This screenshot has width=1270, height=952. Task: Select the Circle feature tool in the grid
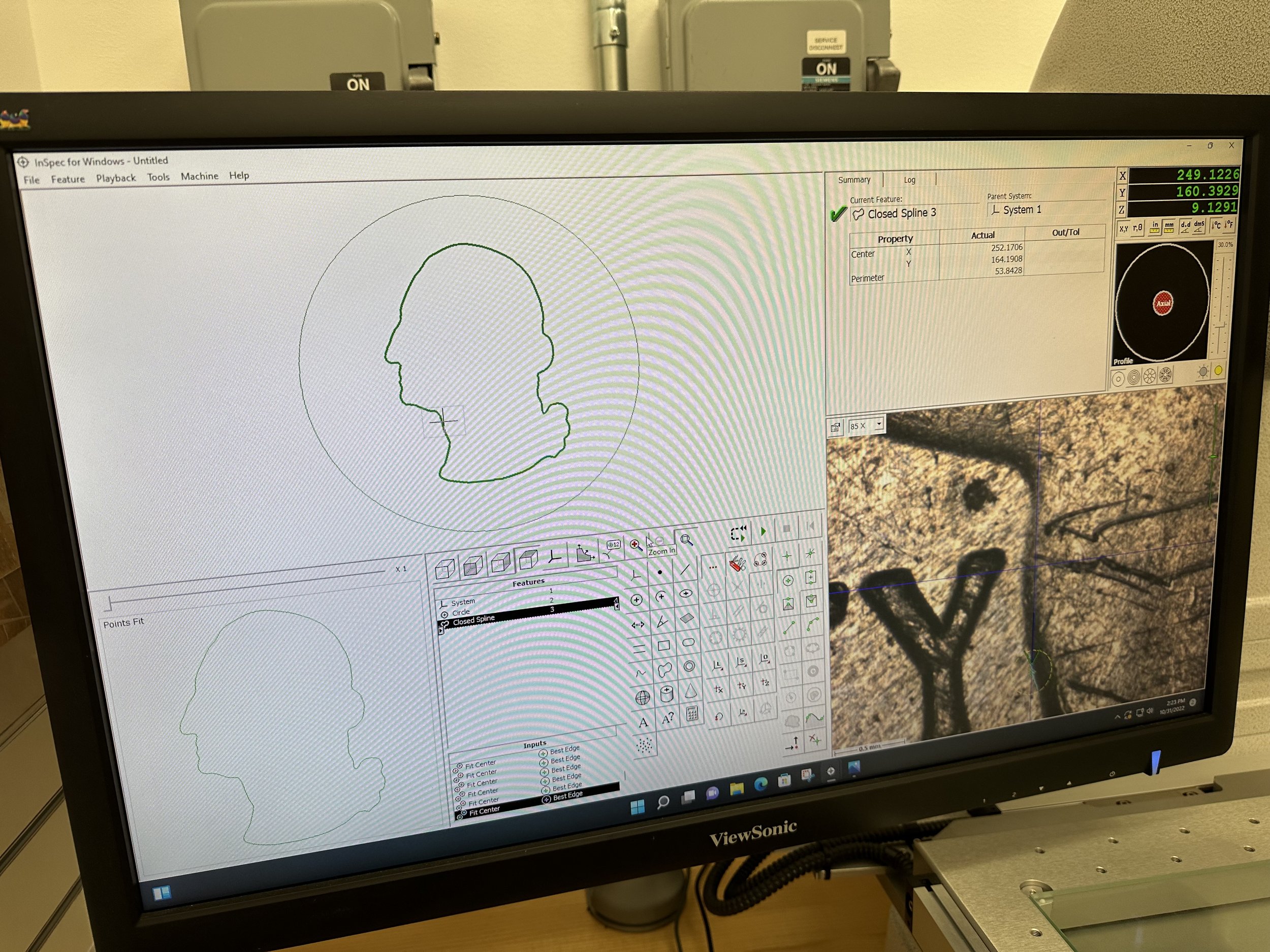636,600
